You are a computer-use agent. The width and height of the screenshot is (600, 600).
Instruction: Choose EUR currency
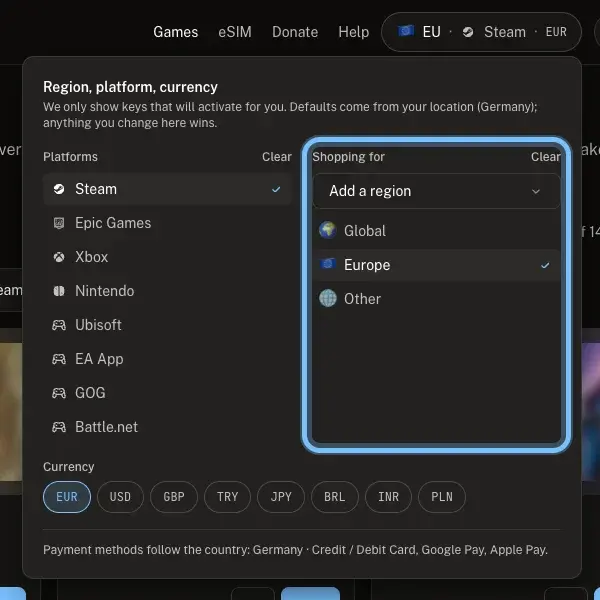(67, 497)
